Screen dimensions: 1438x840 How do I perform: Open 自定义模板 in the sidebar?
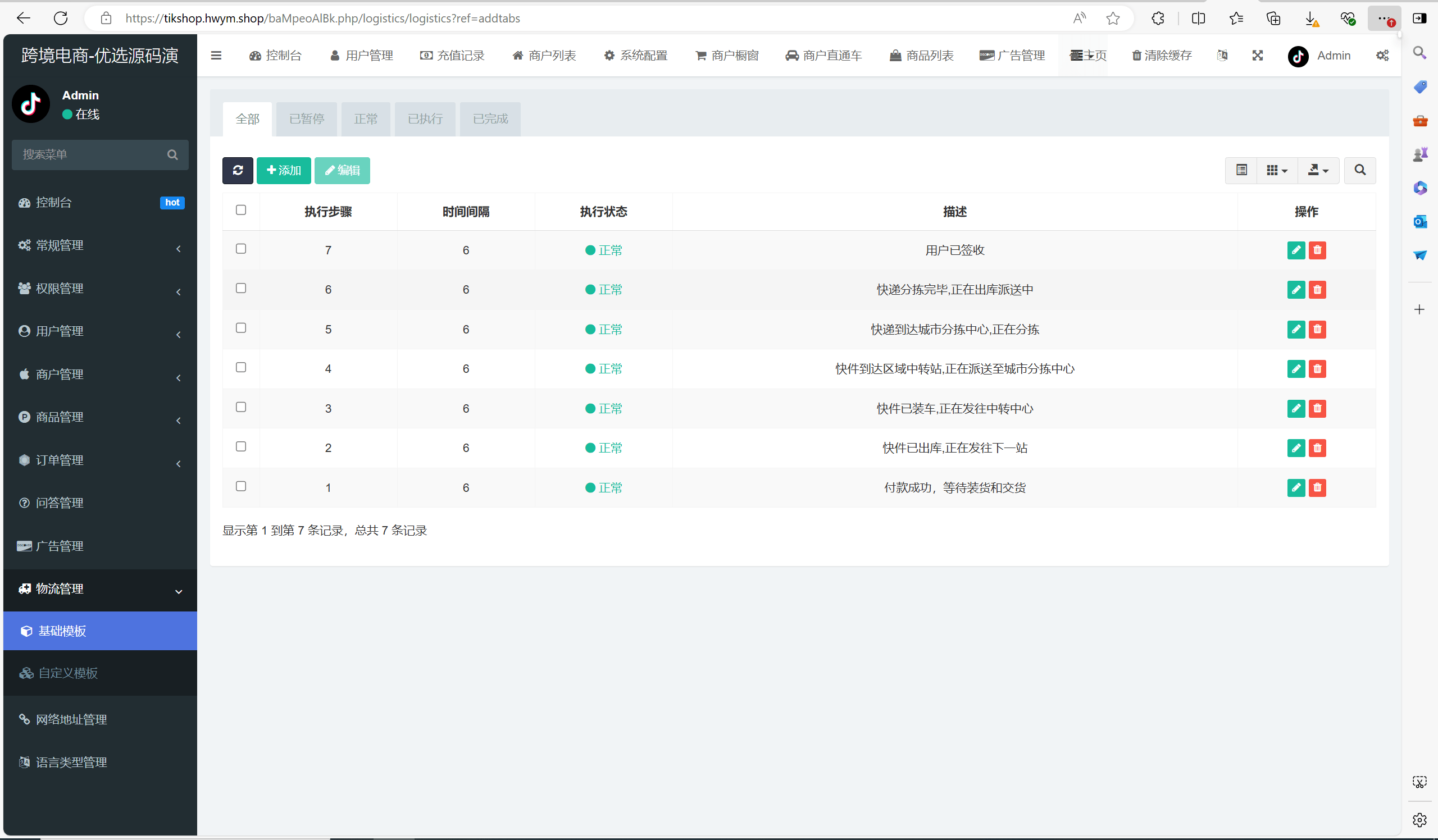68,673
